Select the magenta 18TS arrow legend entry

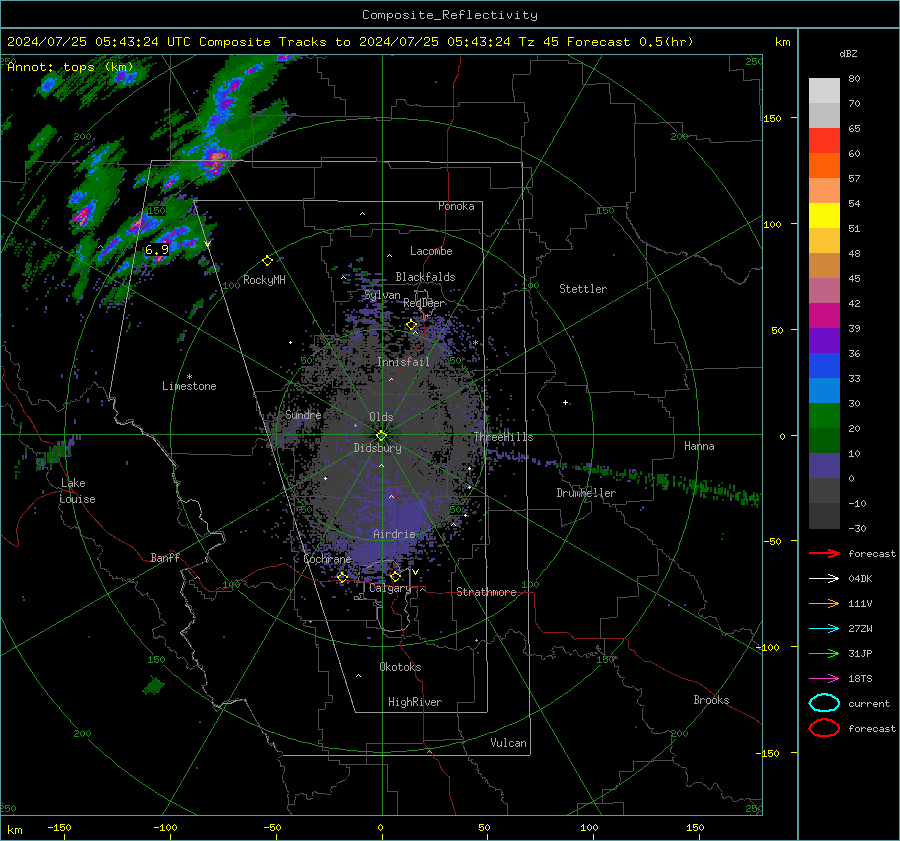824,679
